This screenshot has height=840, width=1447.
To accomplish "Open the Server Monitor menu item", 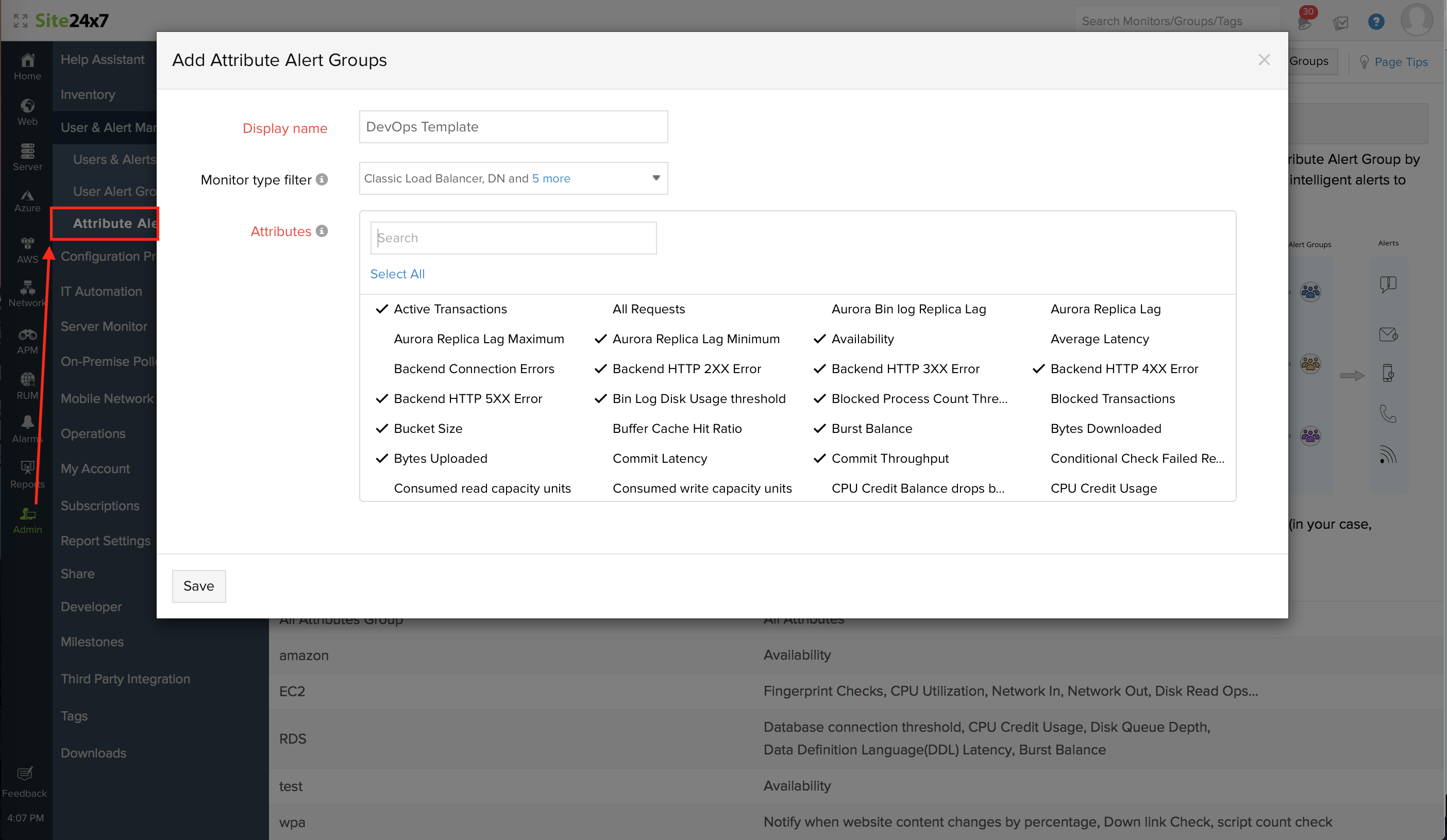I will [104, 326].
